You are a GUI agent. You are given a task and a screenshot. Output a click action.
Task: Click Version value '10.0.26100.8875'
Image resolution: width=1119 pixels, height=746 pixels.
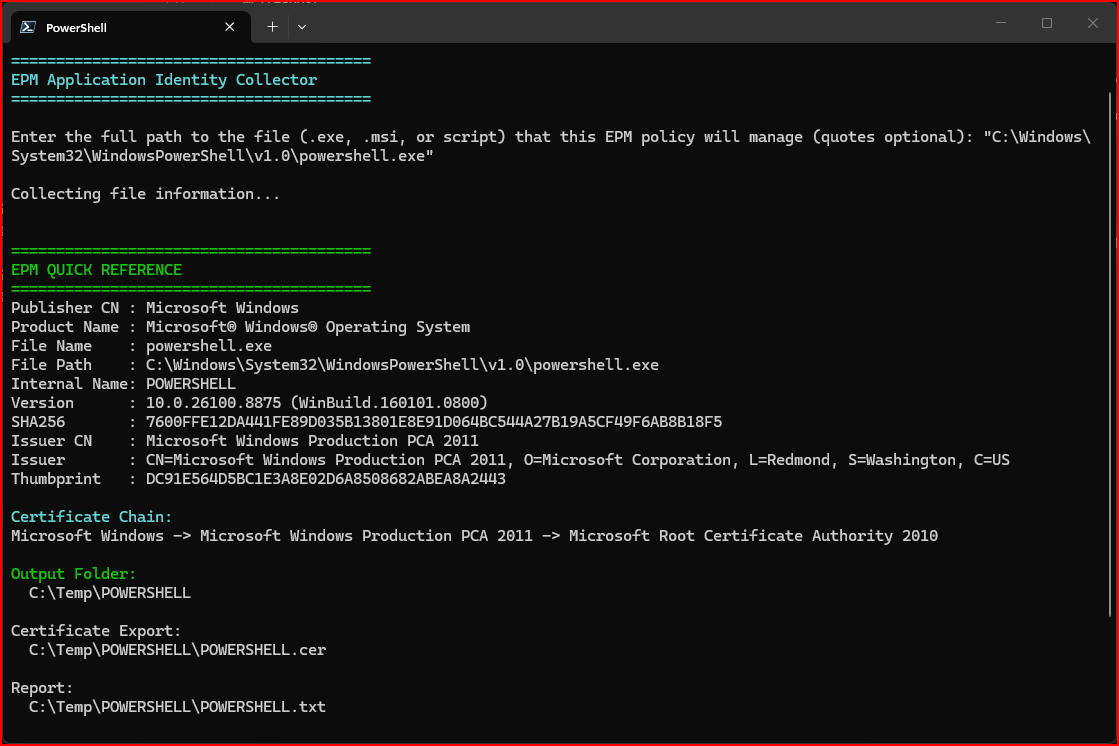(213, 403)
